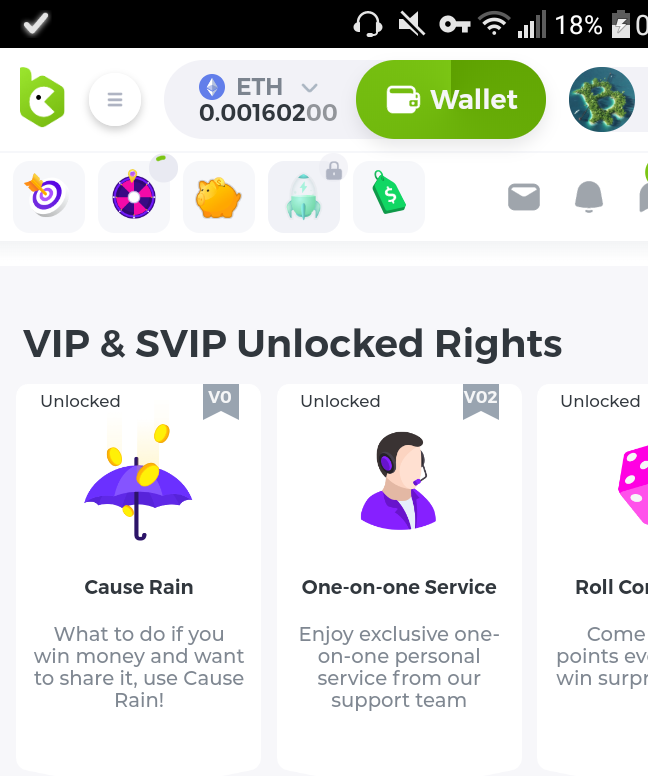Show notifications via bell icon
The image size is (648, 776).
589,197
